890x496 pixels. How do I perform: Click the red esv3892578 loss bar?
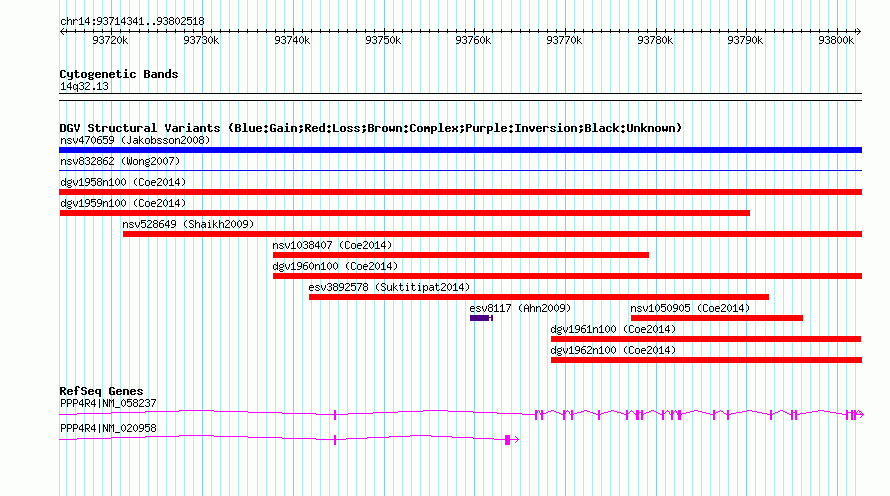pos(539,297)
